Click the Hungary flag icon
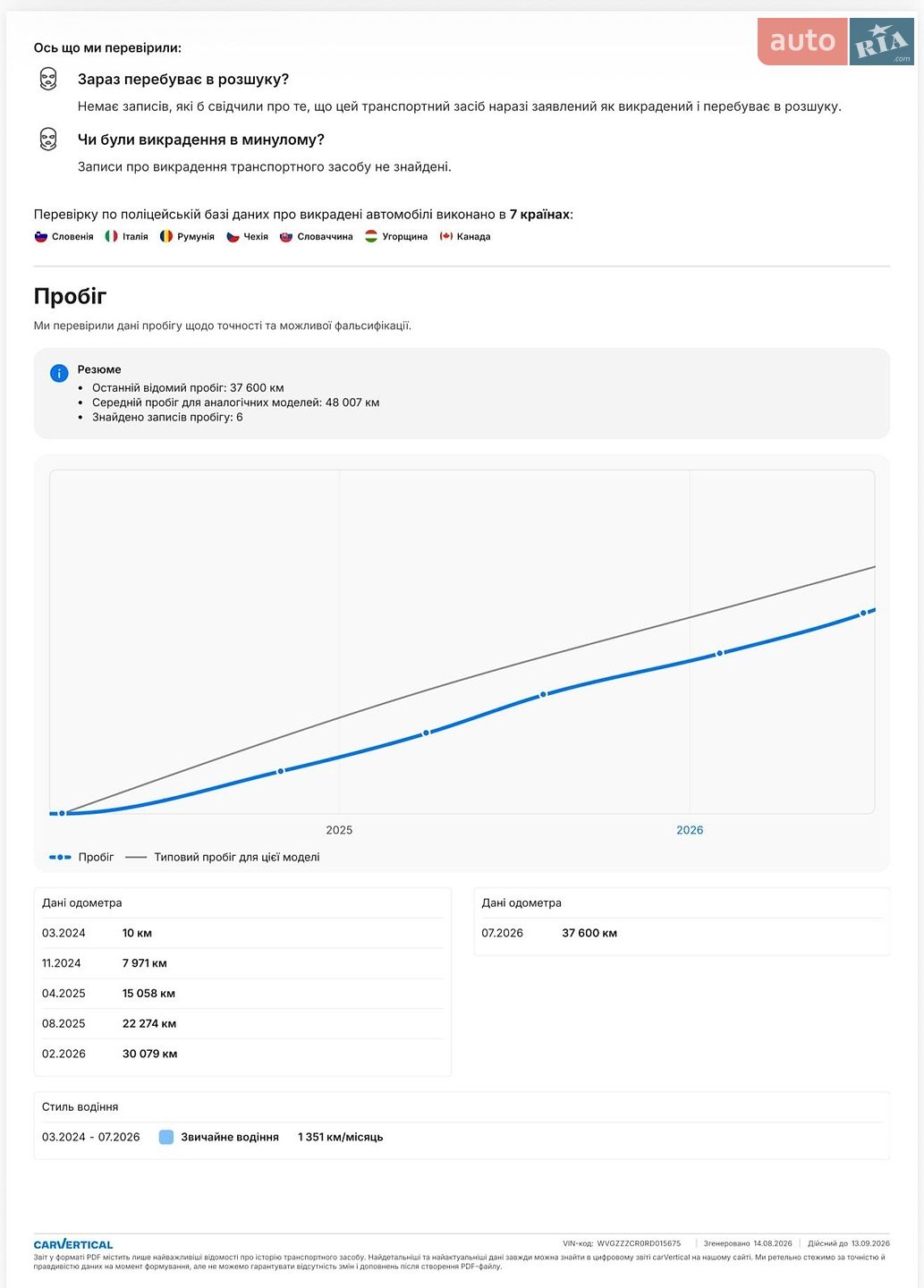 coord(371,236)
